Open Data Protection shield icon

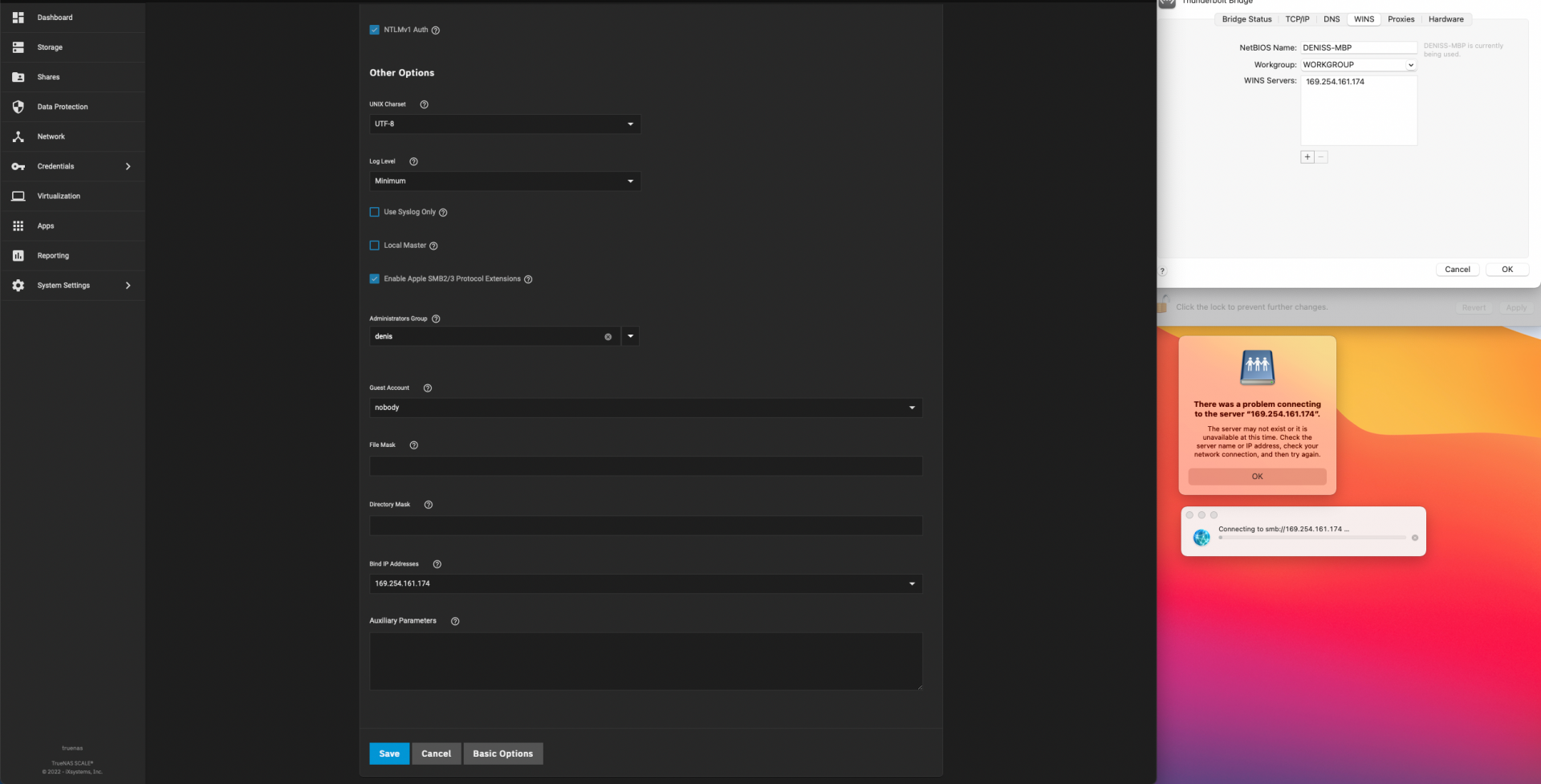point(18,107)
